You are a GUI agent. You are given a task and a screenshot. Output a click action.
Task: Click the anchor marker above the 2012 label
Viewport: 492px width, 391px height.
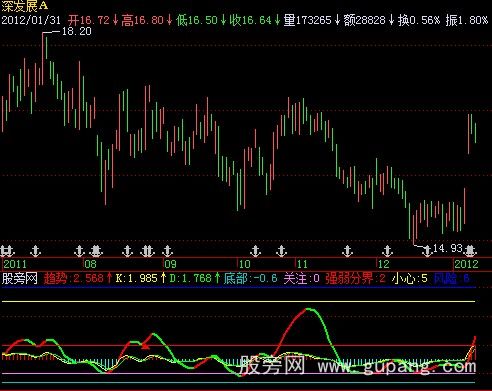click(470, 251)
